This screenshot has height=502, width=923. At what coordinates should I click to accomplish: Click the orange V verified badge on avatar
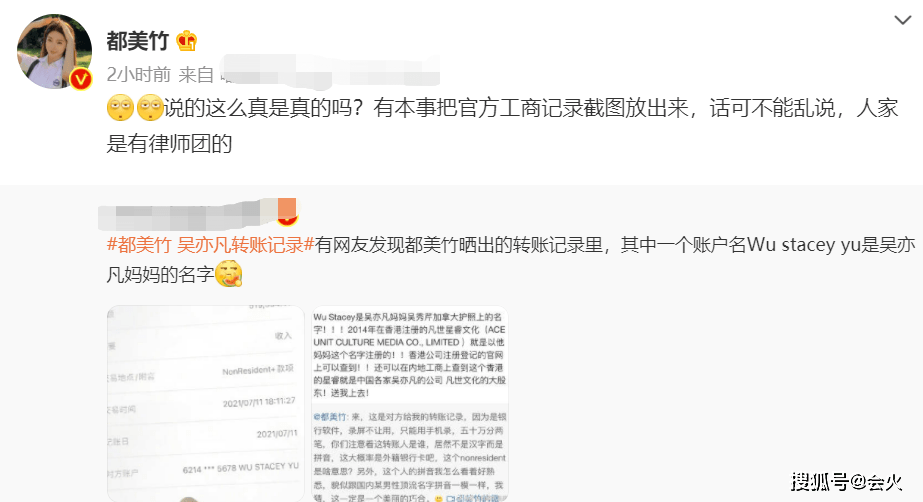[81, 79]
